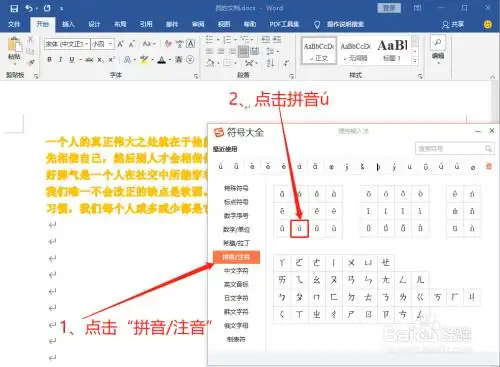Sort paragraph contents A-Z icon
This screenshot has height=367, width=500.
[x=271, y=63]
